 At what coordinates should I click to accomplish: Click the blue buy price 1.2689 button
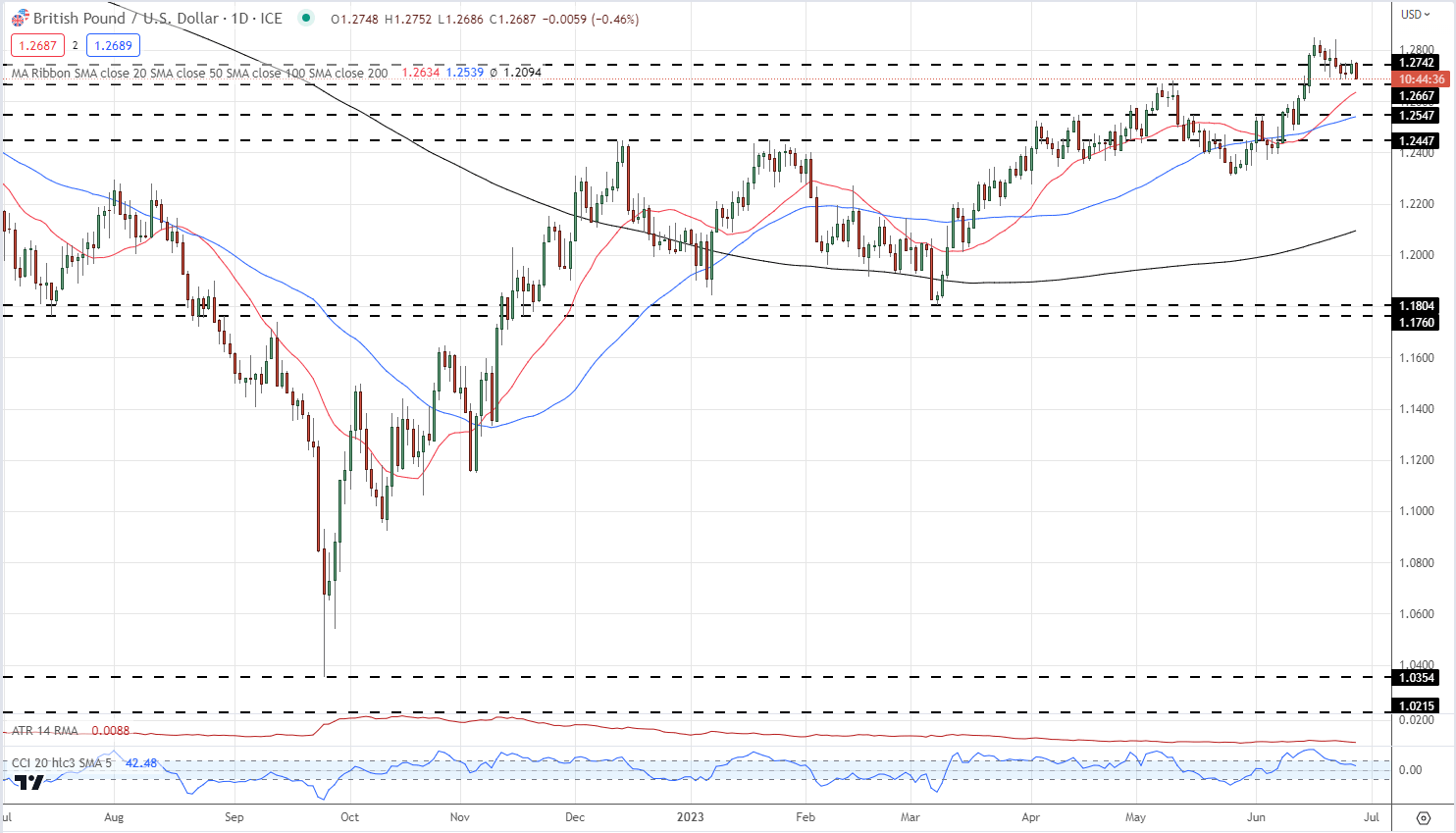tap(113, 45)
